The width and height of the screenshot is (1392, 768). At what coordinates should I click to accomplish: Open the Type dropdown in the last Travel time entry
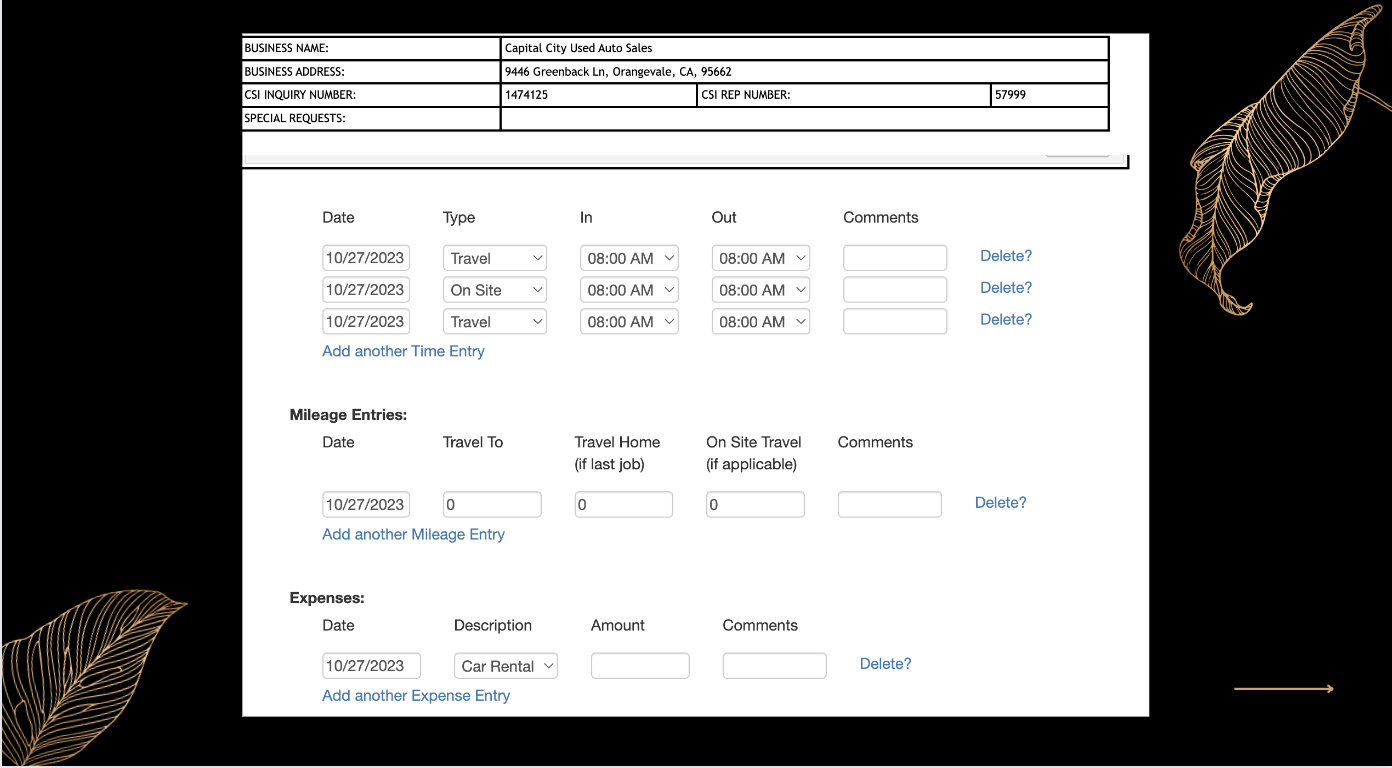pyautogui.click(x=495, y=322)
